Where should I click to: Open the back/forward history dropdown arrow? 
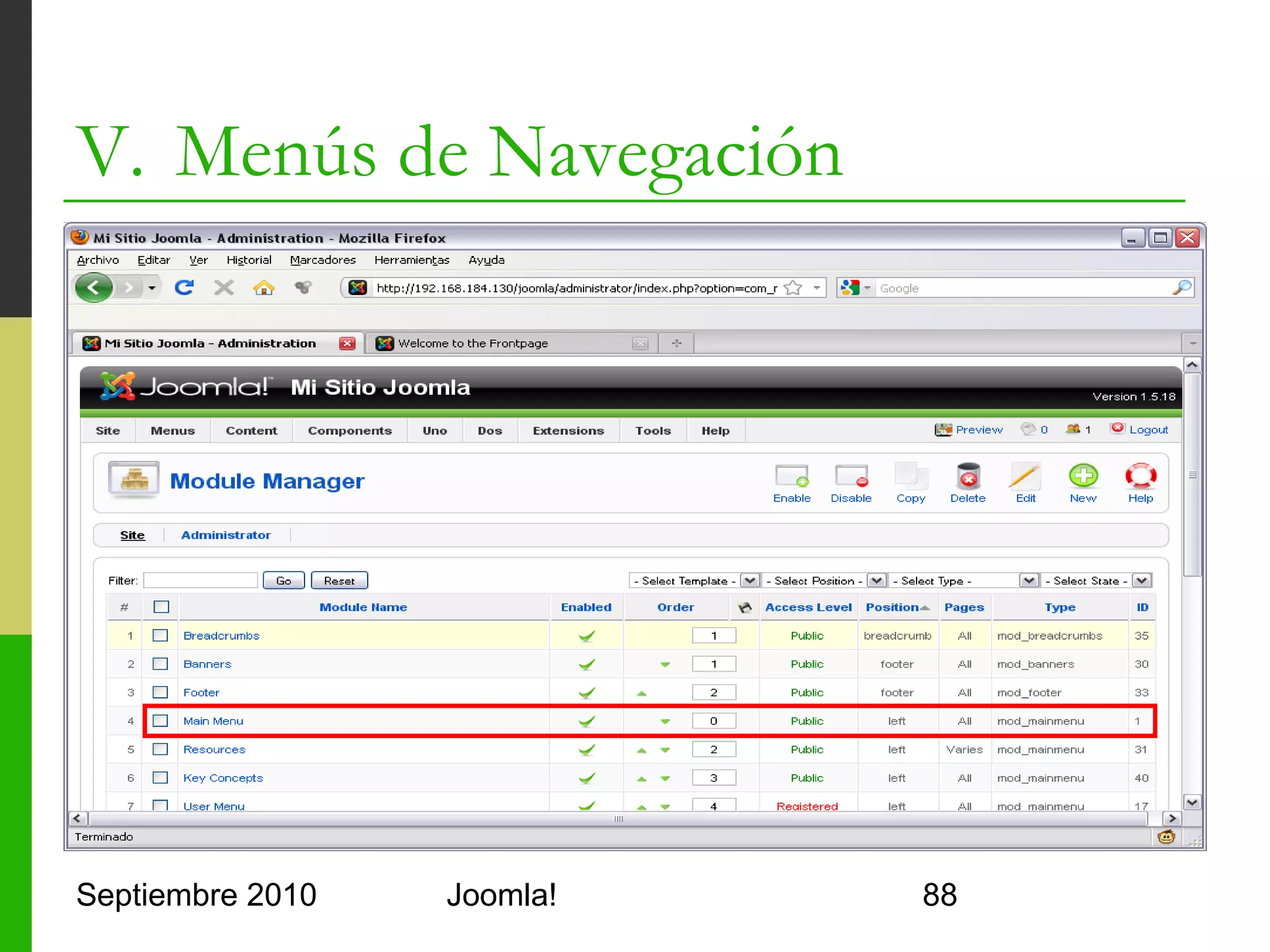(152, 288)
